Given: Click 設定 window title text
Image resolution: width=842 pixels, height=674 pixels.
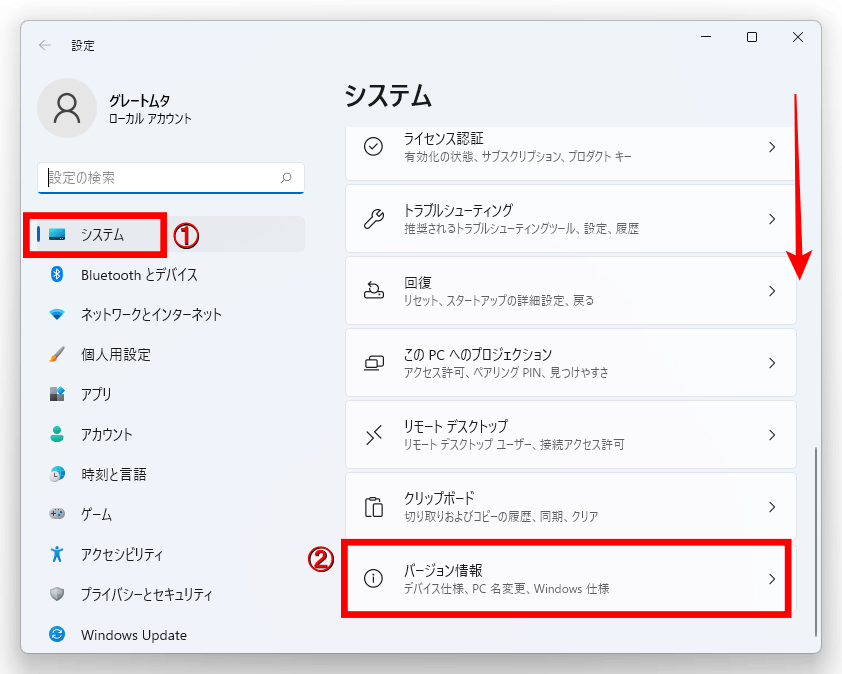Looking at the screenshot, I should pos(83,46).
